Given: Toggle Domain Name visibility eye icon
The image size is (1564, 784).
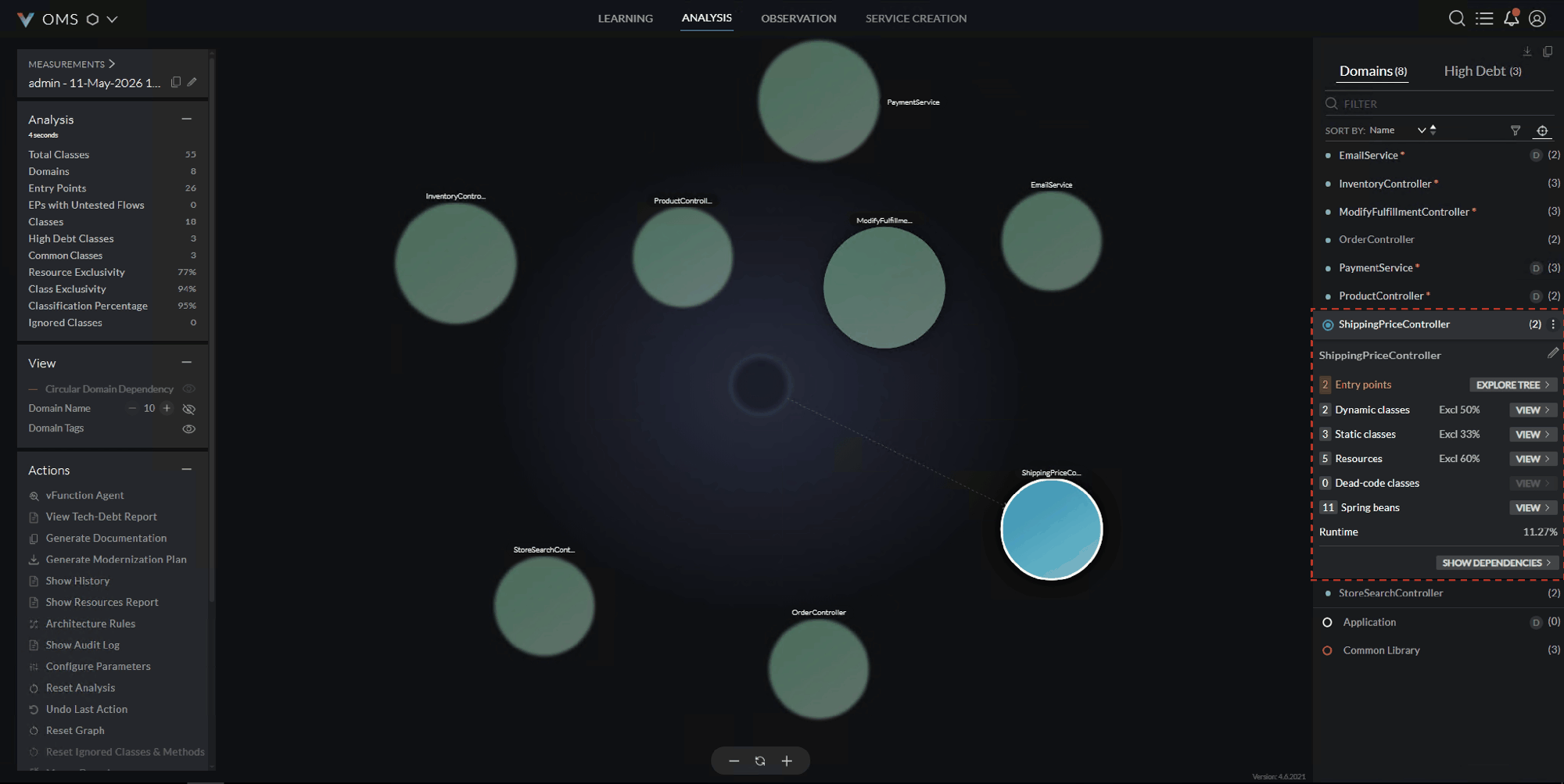Looking at the screenshot, I should coord(188,409).
